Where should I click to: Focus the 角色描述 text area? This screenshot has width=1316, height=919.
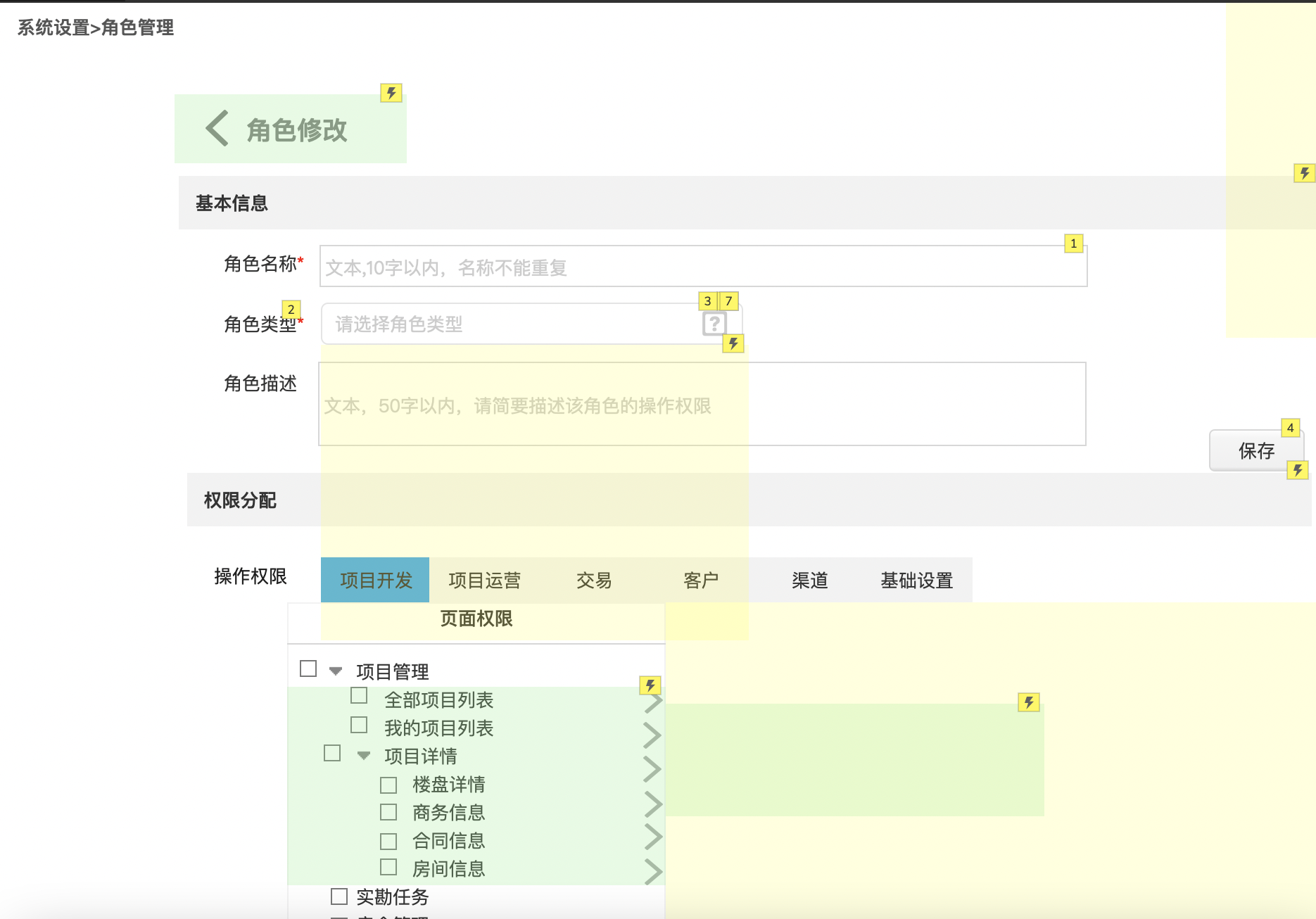pyautogui.click(x=702, y=404)
